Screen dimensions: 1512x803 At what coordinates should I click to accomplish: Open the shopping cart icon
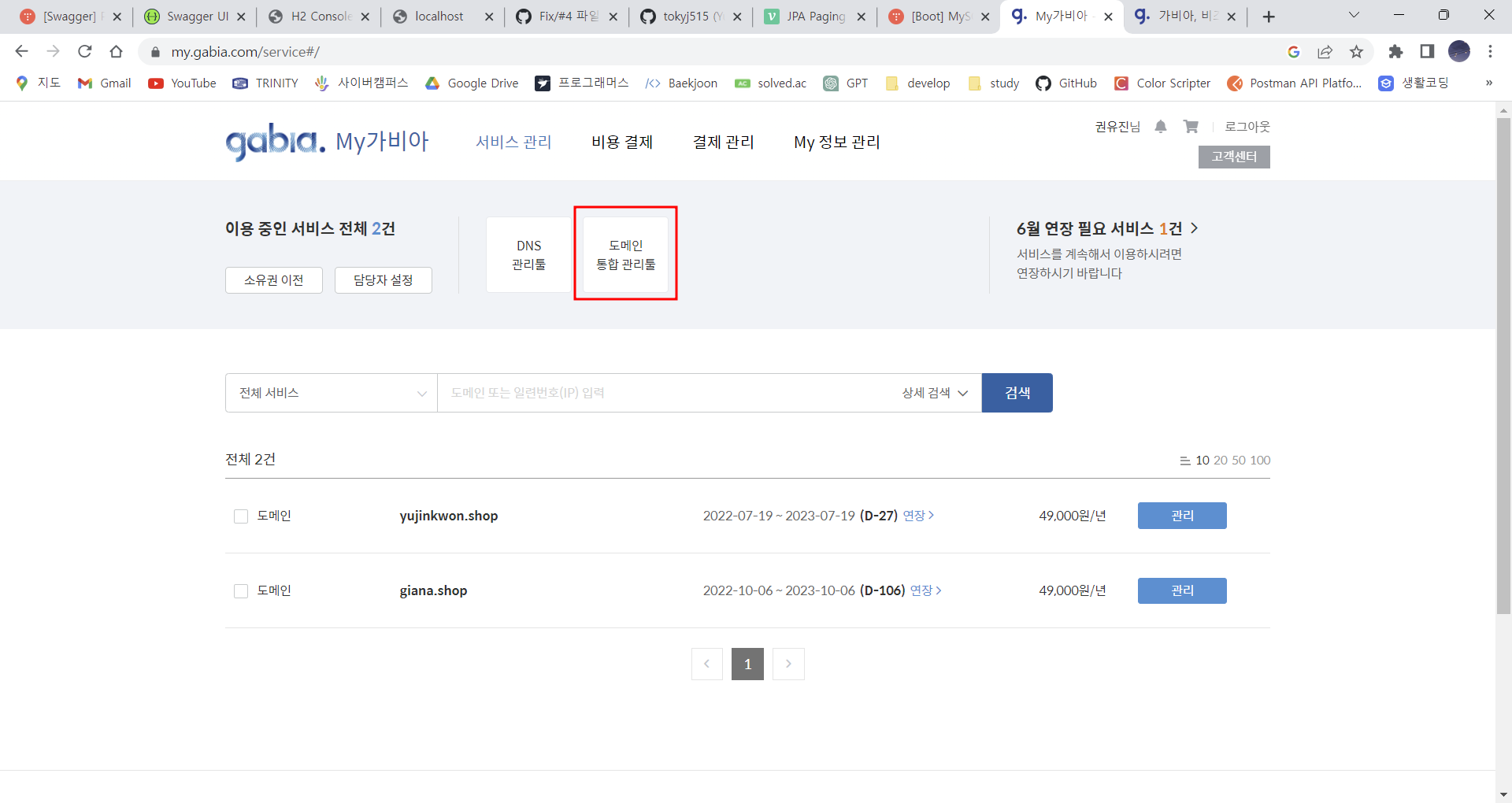pyautogui.click(x=1191, y=127)
